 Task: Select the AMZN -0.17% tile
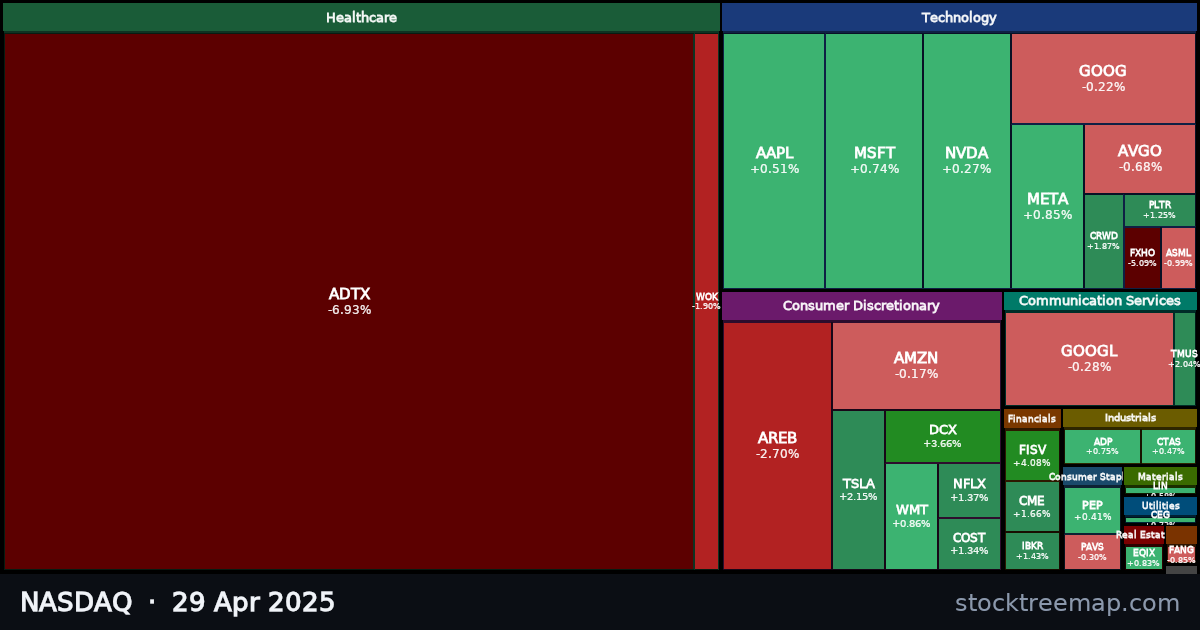click(916, 366)
